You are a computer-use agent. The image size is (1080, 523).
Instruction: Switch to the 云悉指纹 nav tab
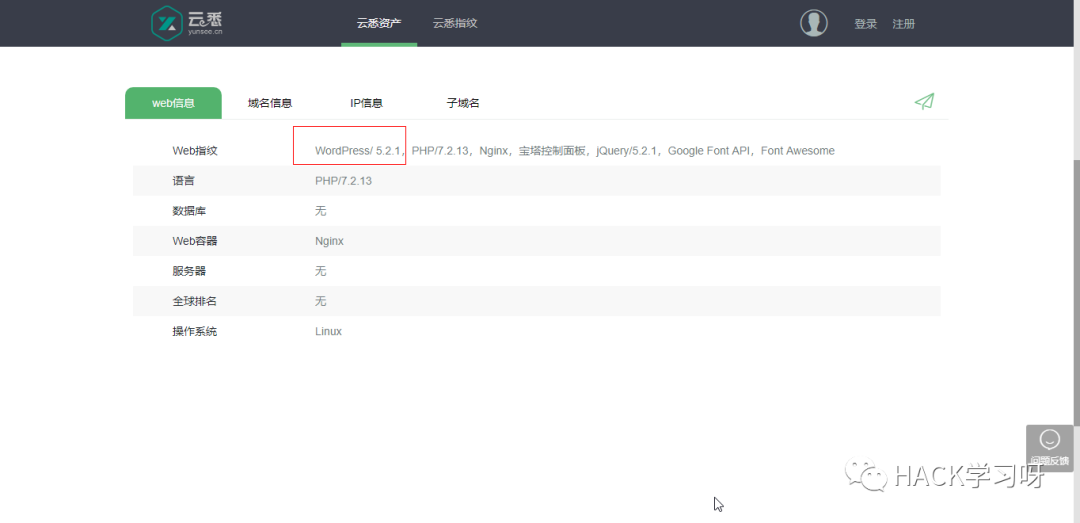(455, 23)
